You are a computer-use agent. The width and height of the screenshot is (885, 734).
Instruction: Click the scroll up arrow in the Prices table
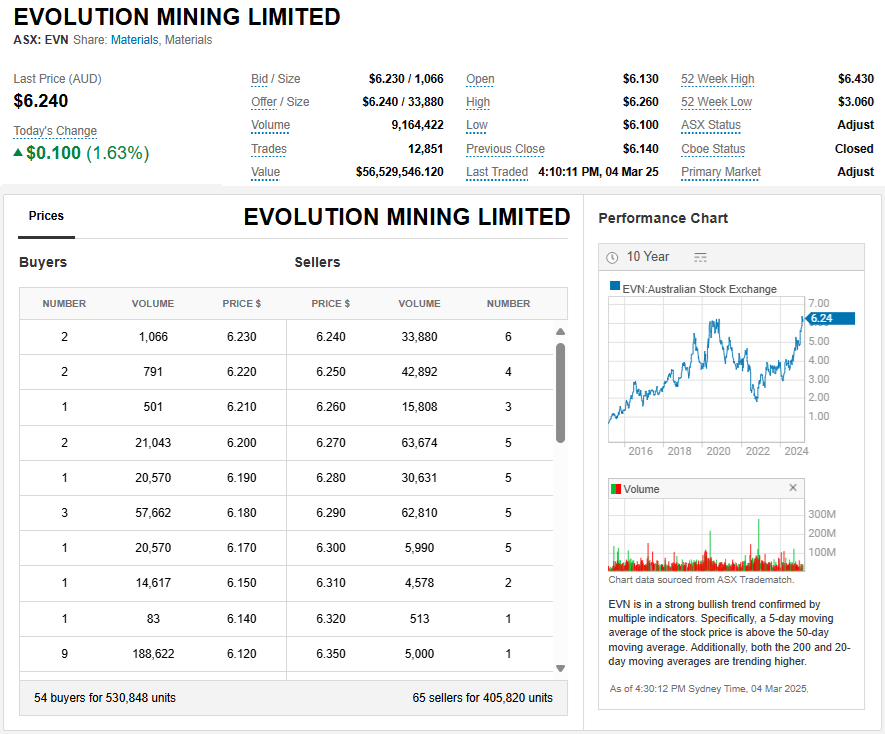(560, 332)
